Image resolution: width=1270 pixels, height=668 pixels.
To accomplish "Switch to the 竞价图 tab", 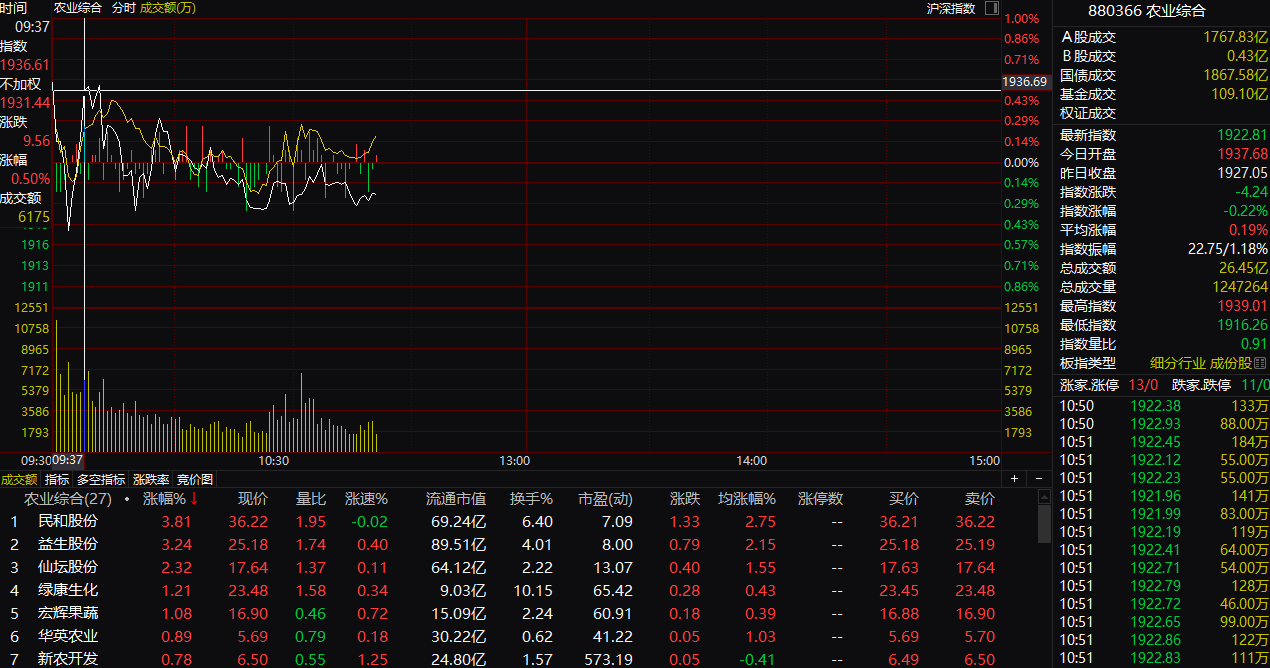I will (195, 479).
